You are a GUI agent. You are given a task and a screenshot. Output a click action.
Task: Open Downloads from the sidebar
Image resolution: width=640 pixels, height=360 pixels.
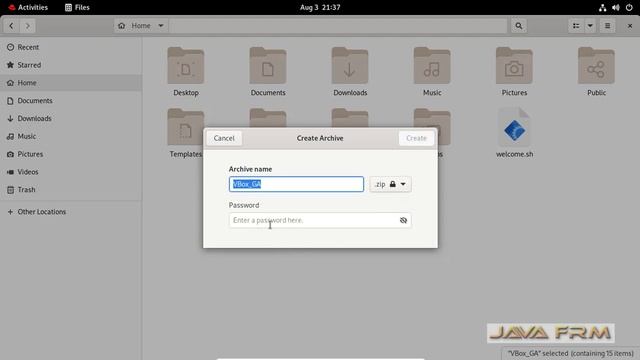71,118
